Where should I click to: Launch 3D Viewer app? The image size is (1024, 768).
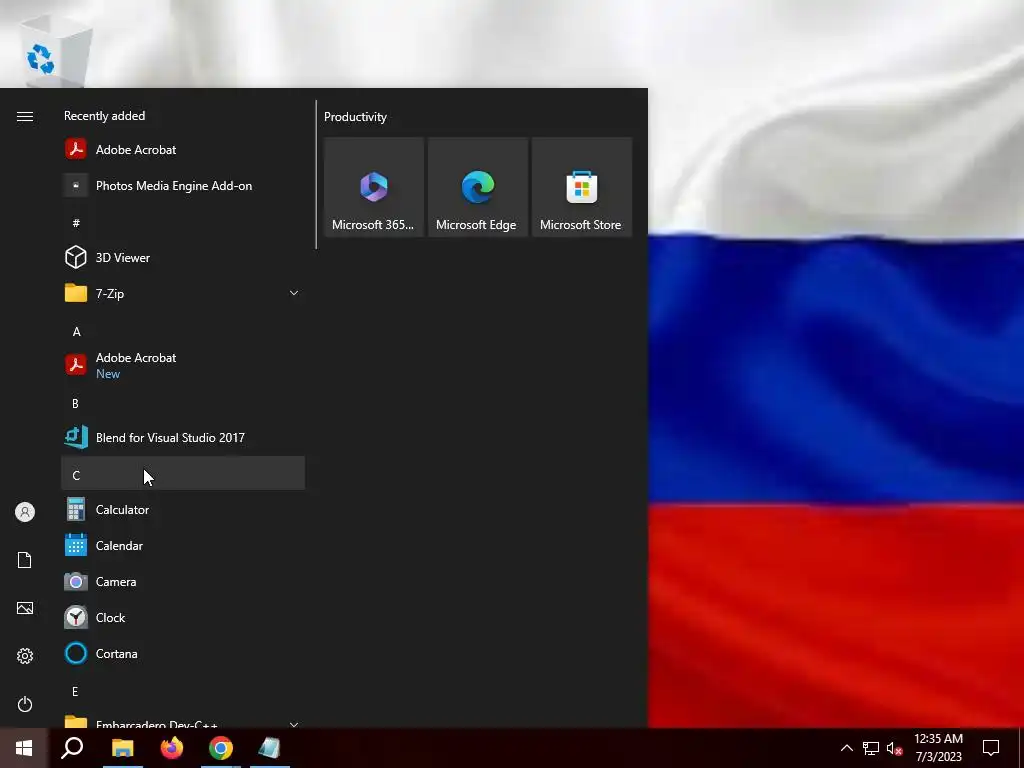coord(183,257)
